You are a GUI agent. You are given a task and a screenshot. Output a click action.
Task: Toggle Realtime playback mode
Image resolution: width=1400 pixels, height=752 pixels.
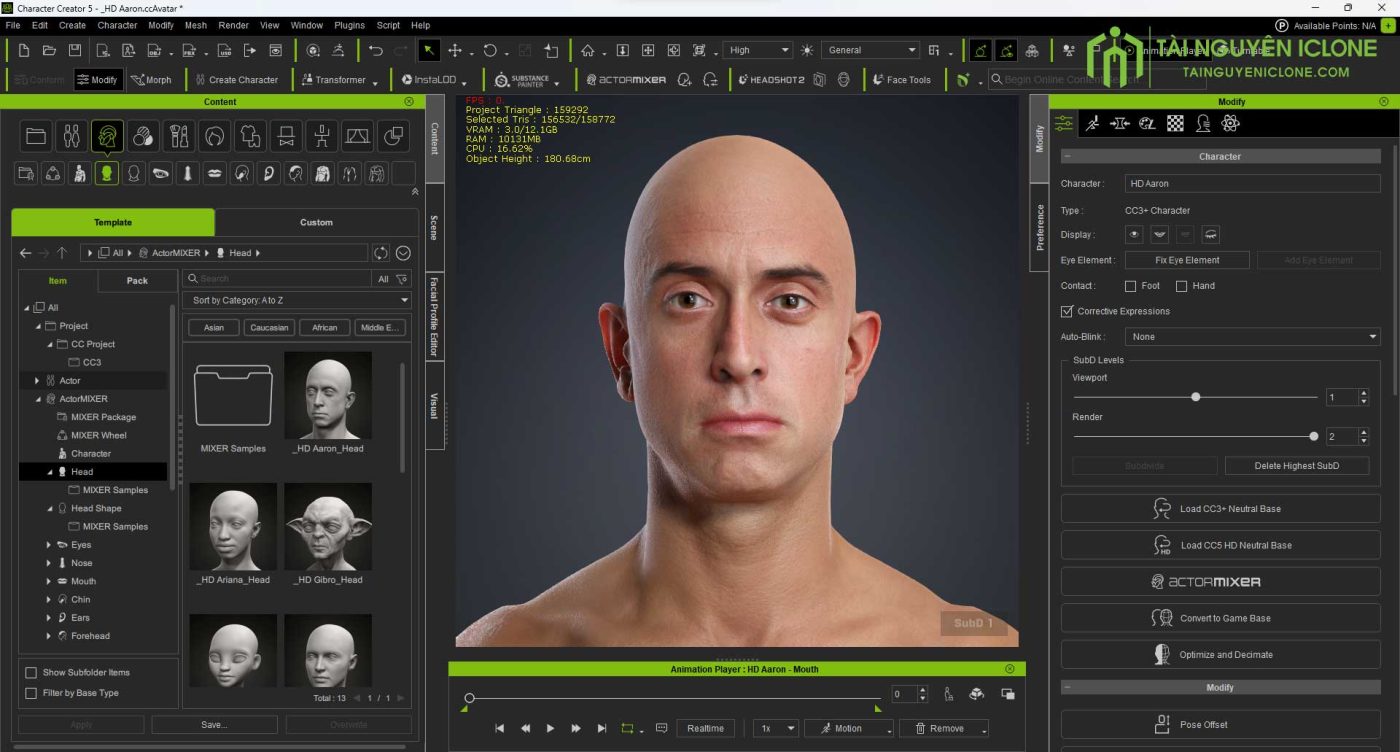point(705,728)
